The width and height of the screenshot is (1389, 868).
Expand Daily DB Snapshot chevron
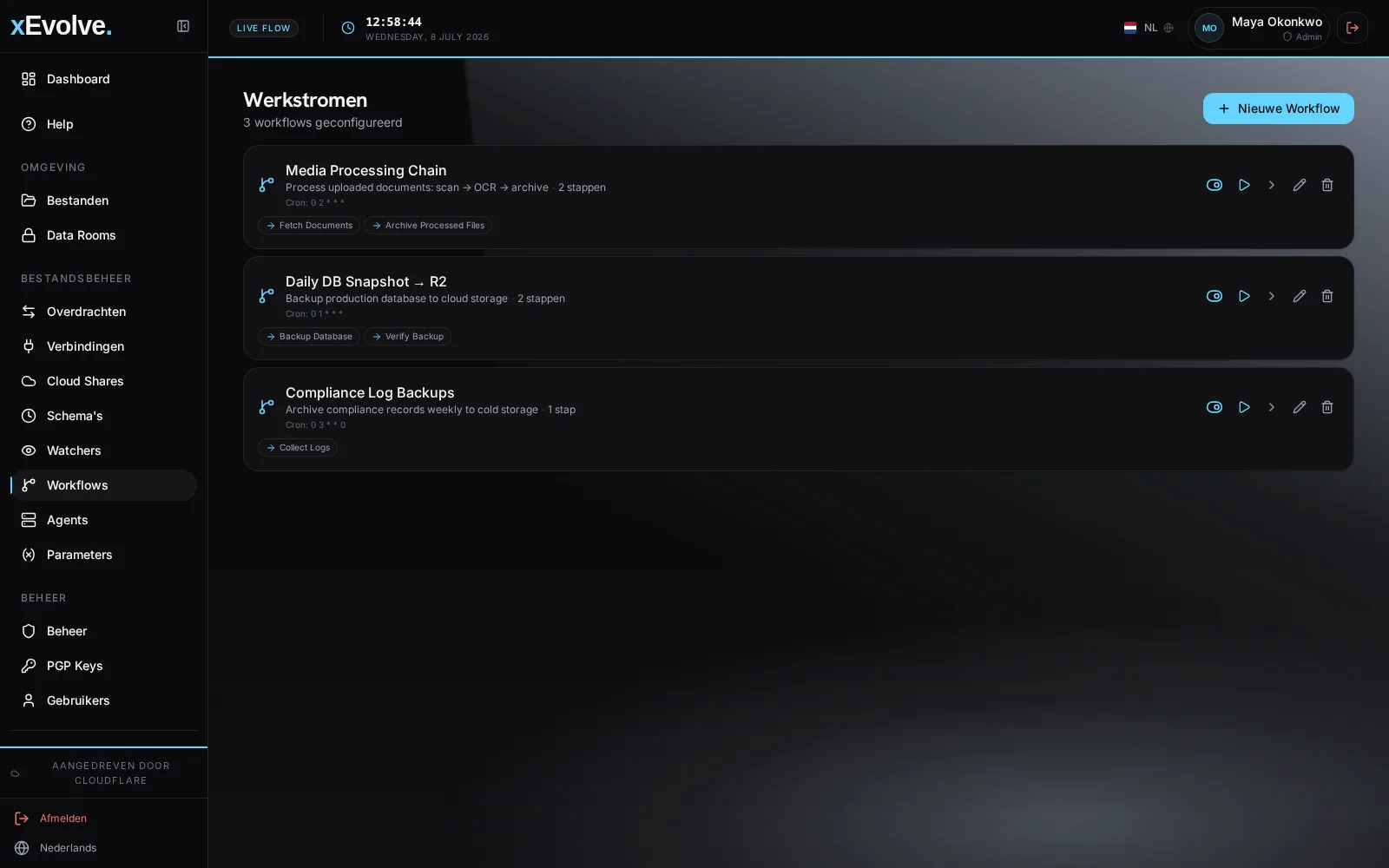tap(1272, 296)
